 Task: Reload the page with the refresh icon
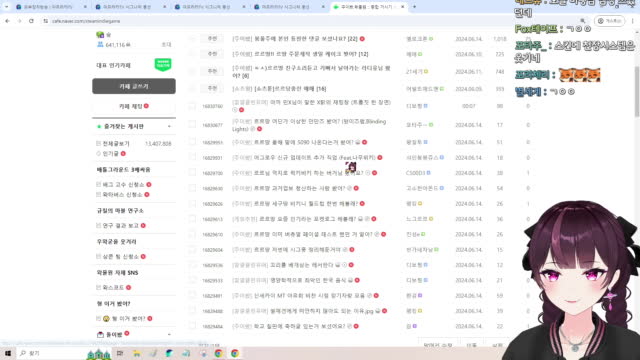point(31,21)
